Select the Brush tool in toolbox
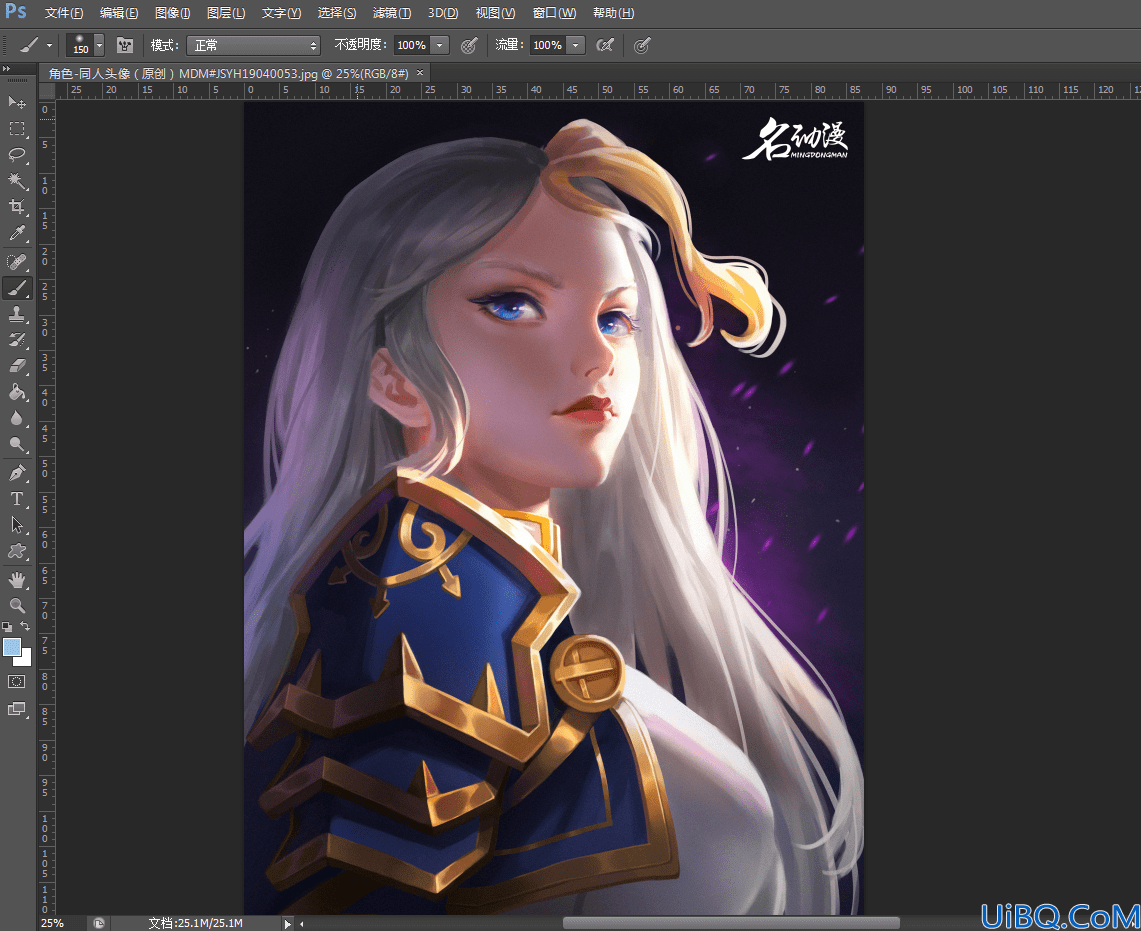Screen dimensions: 1141x931 (x=17, y=288)
